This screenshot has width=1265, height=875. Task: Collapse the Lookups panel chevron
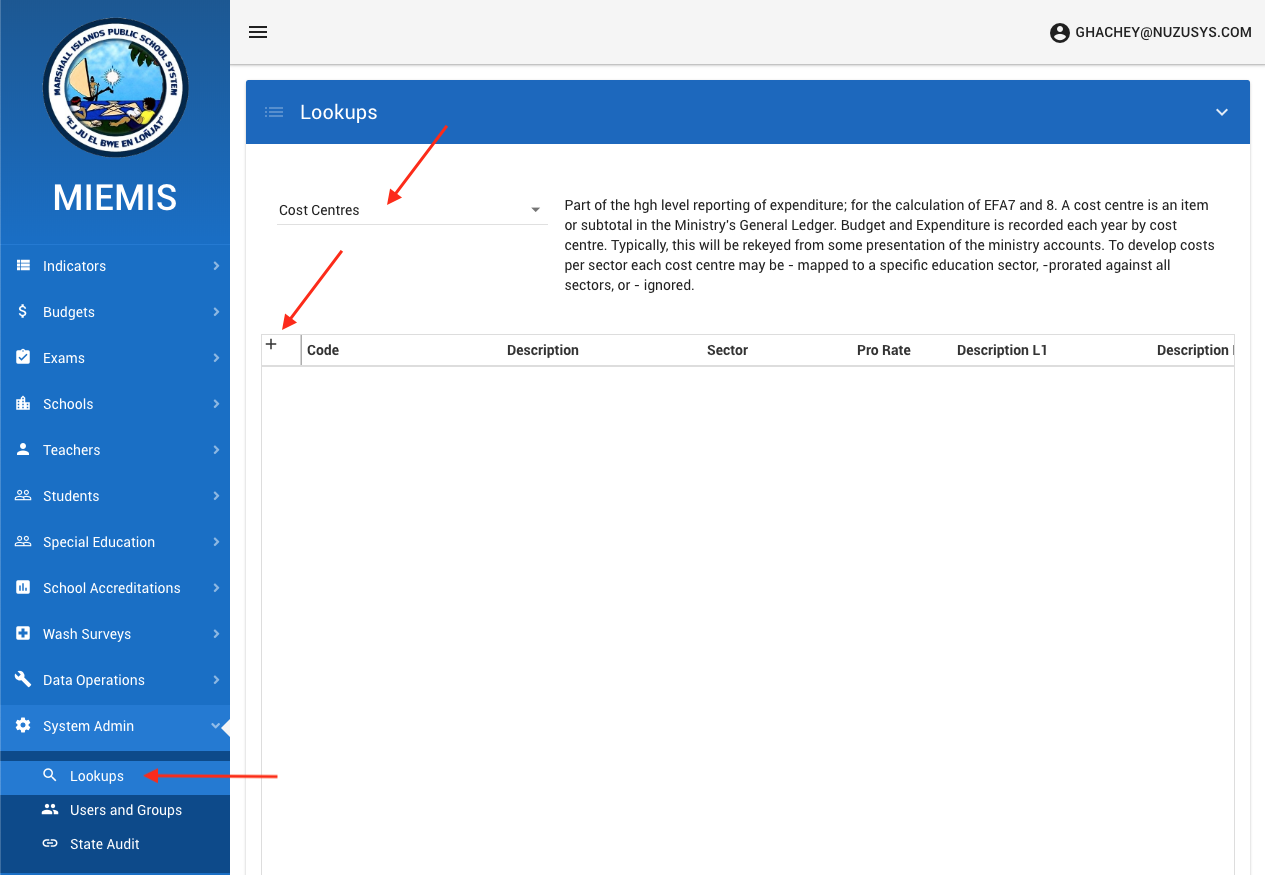pyautogui.click(x=1221, y=112)
